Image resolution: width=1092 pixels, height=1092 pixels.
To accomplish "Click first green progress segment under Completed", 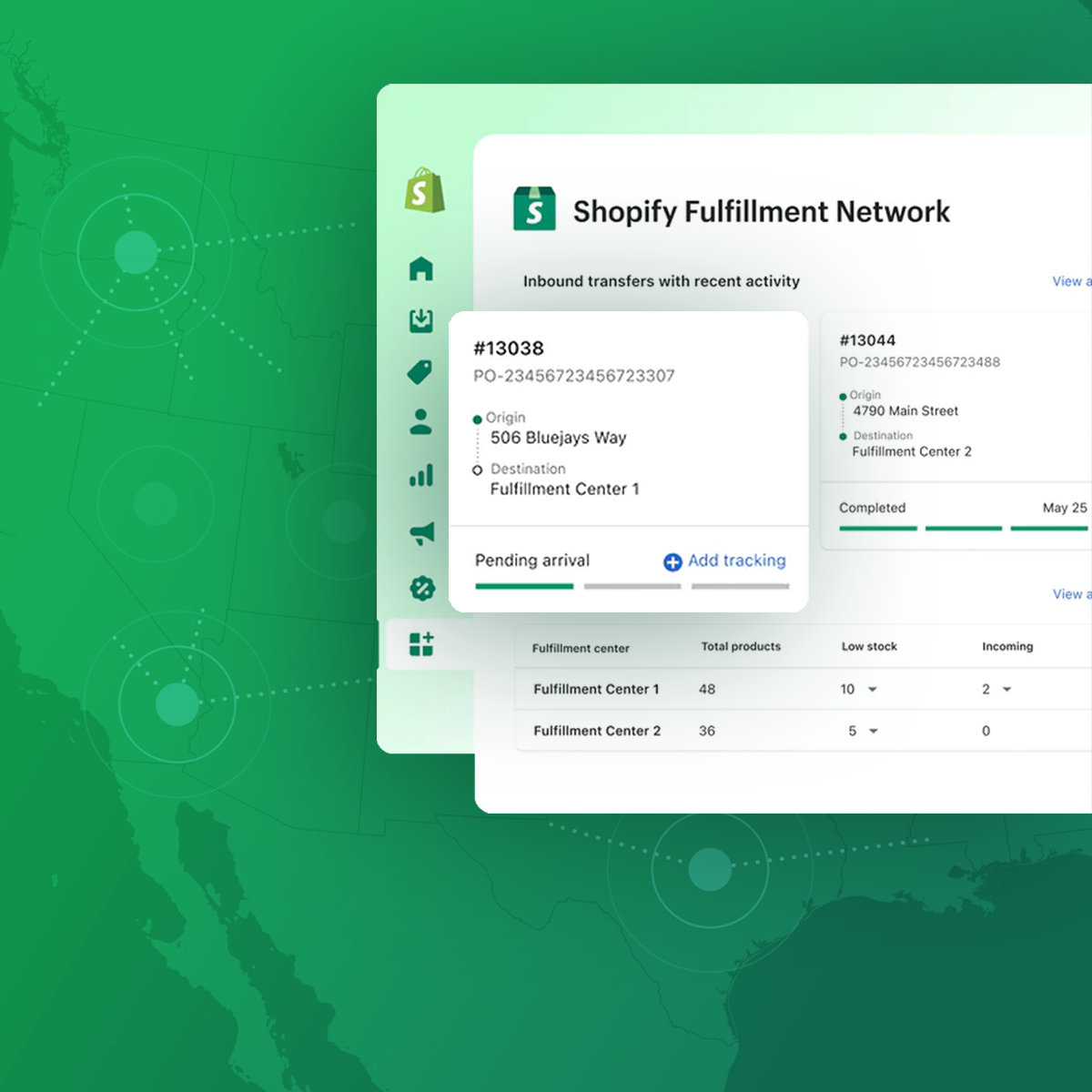I will [x=878, y=529].
